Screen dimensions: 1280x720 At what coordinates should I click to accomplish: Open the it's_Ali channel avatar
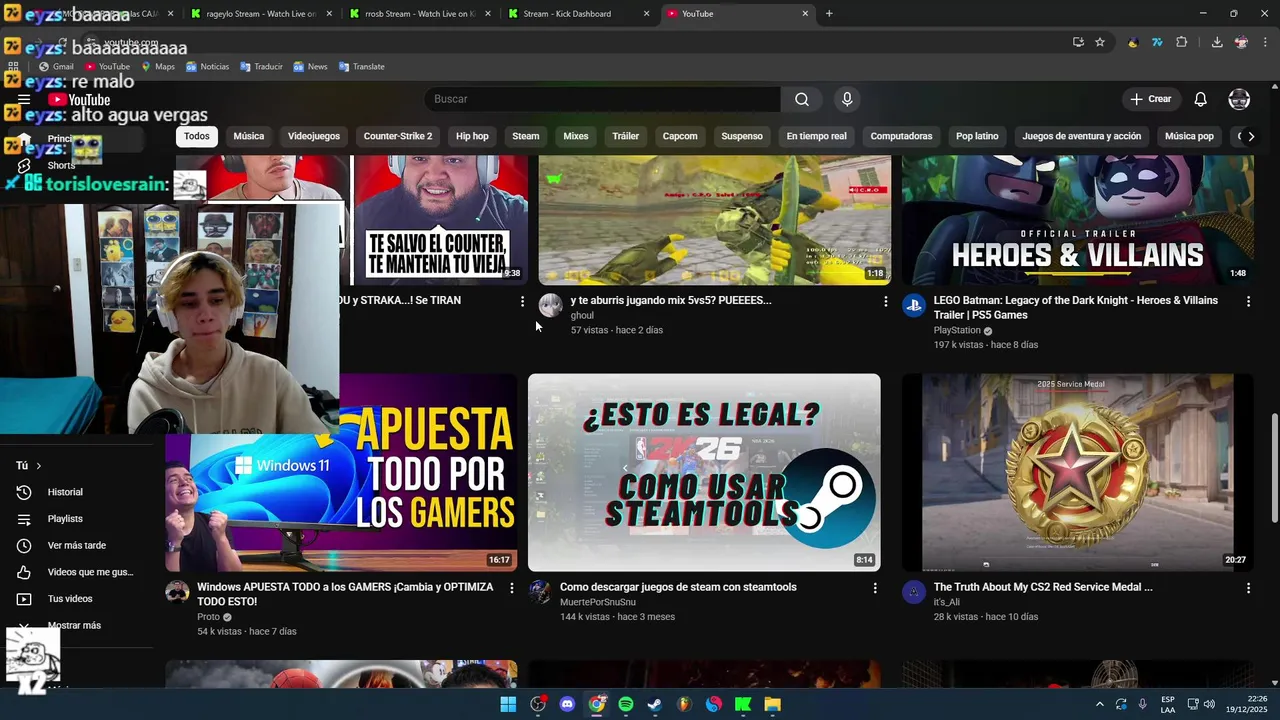tap(913, 592)
